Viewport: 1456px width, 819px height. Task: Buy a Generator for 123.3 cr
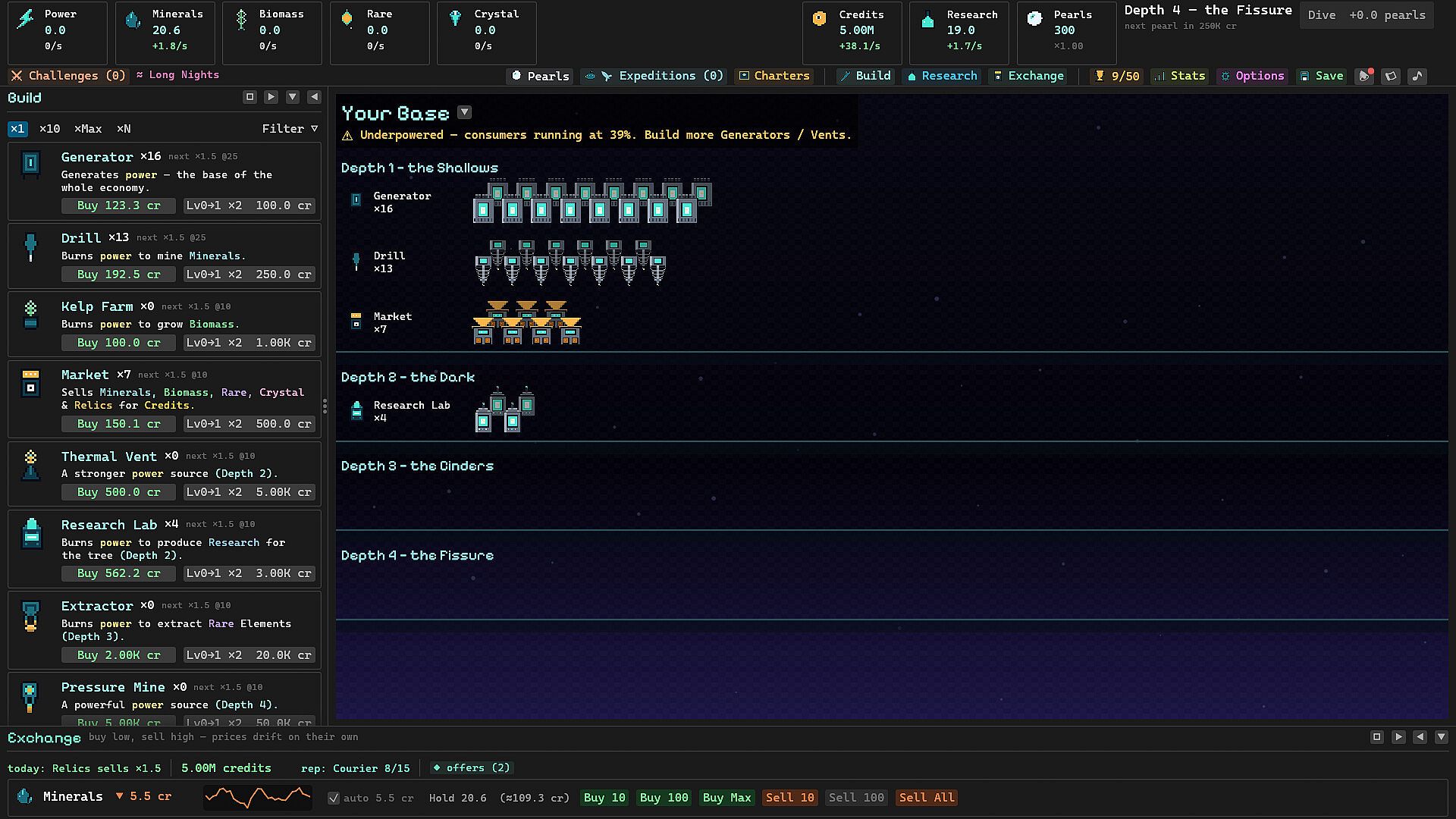click(118, 206)
